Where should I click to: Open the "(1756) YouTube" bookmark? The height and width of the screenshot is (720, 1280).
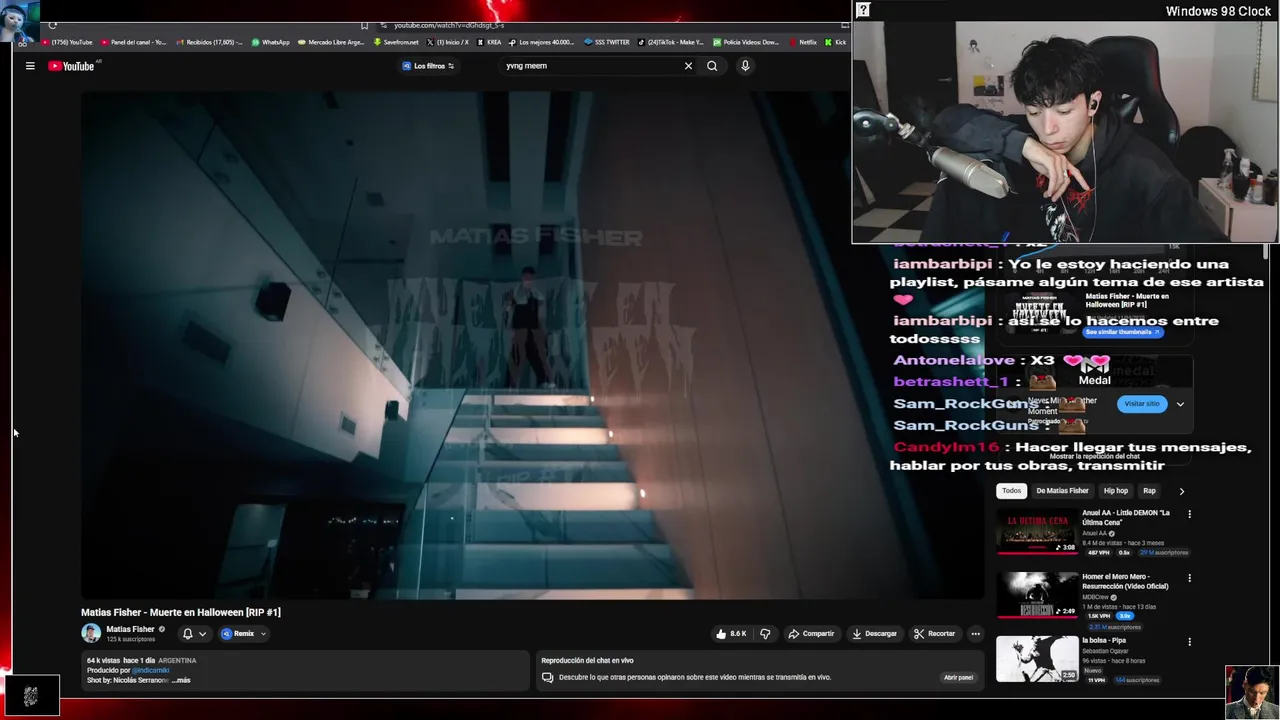tap(67, 42)
